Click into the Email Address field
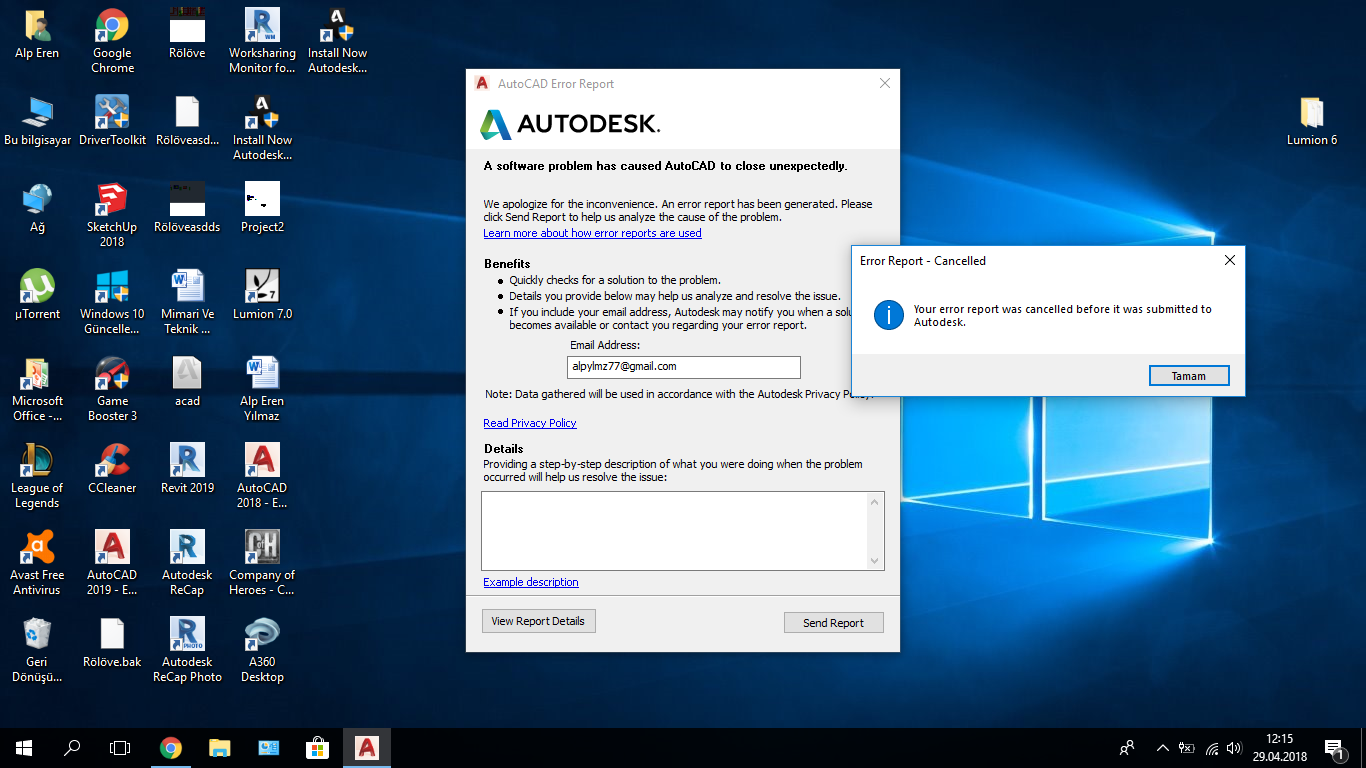Viewport: 1366px width, 768px height. 683,367
